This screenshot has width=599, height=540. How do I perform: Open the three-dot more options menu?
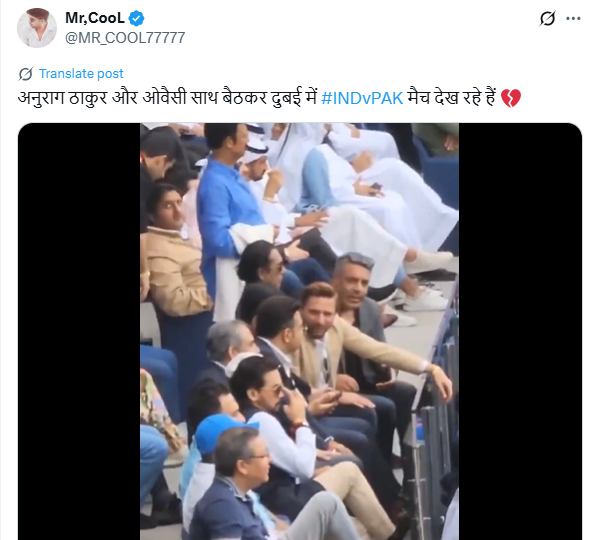pos(573,18)
